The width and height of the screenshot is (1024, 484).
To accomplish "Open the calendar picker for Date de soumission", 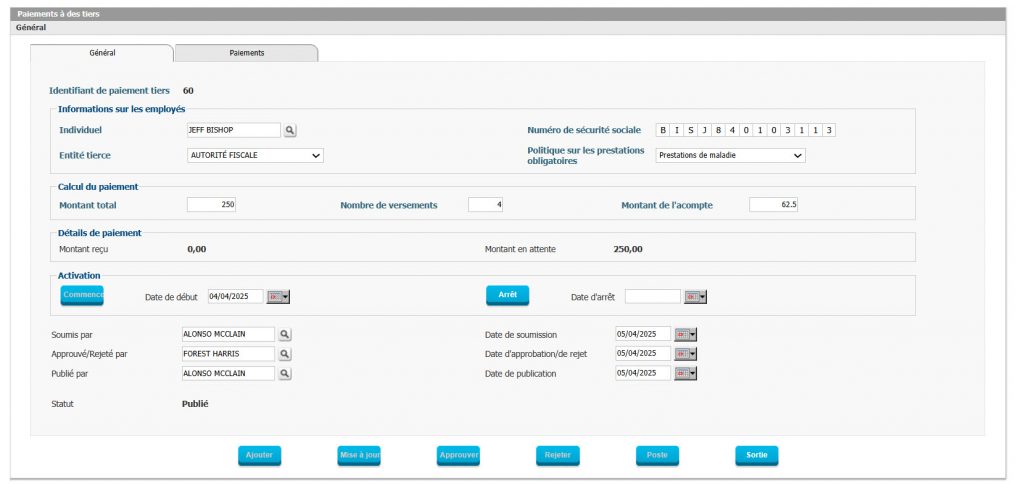I will coord(686,334).
